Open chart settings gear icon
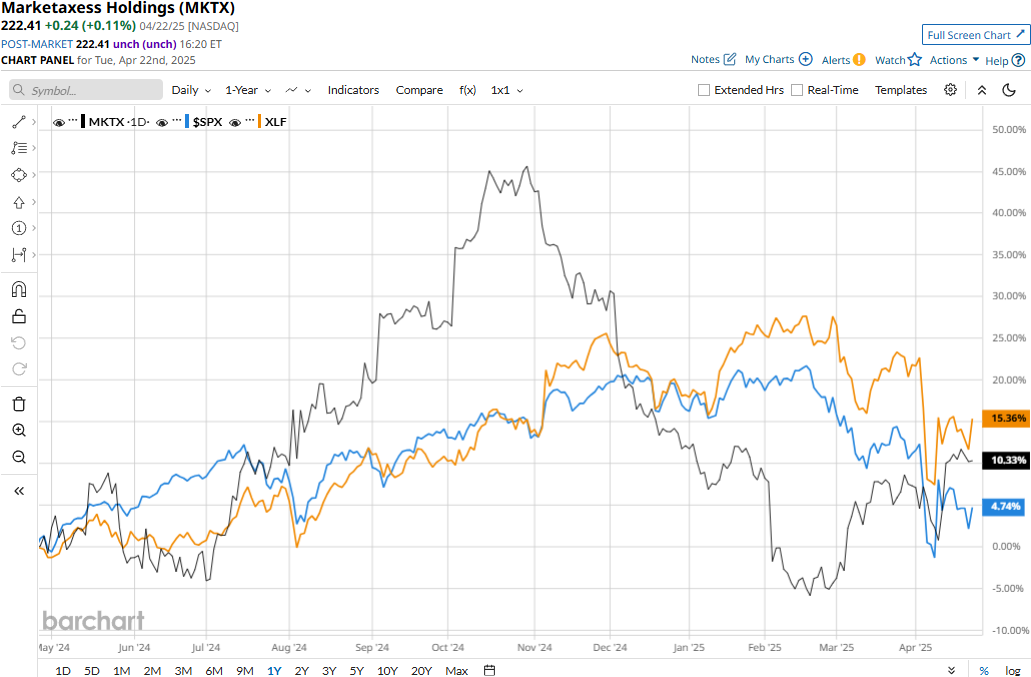Image resolution: width=1031 pixels, height=677 pixels. coord(950,90)
